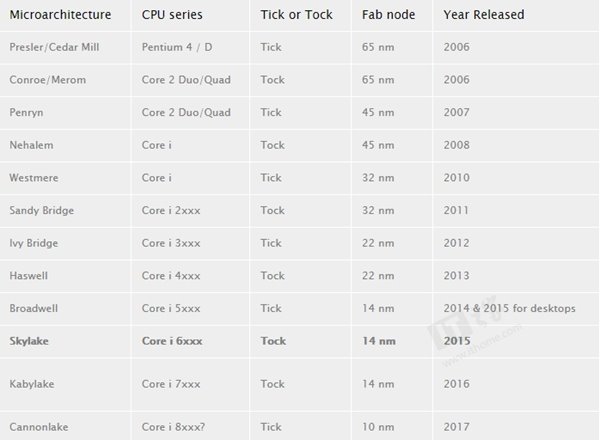The width and height of the screenshot is (600, 440).
Task: Click the CPU series column header
Action: tap(172, 15)
